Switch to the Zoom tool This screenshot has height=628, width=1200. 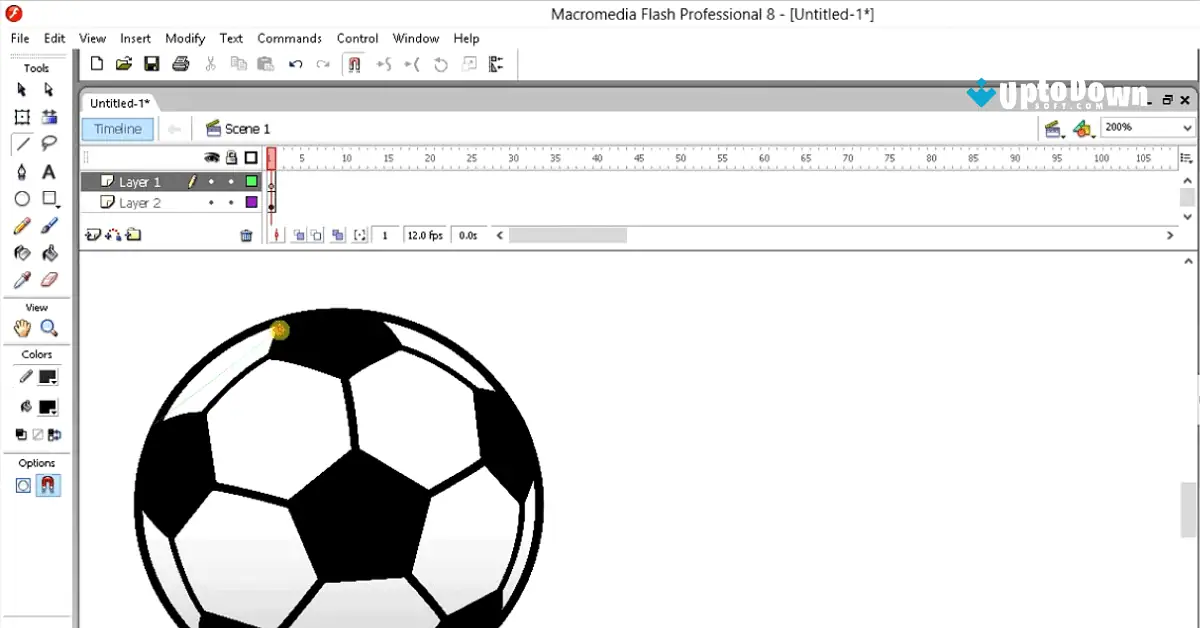47,328
